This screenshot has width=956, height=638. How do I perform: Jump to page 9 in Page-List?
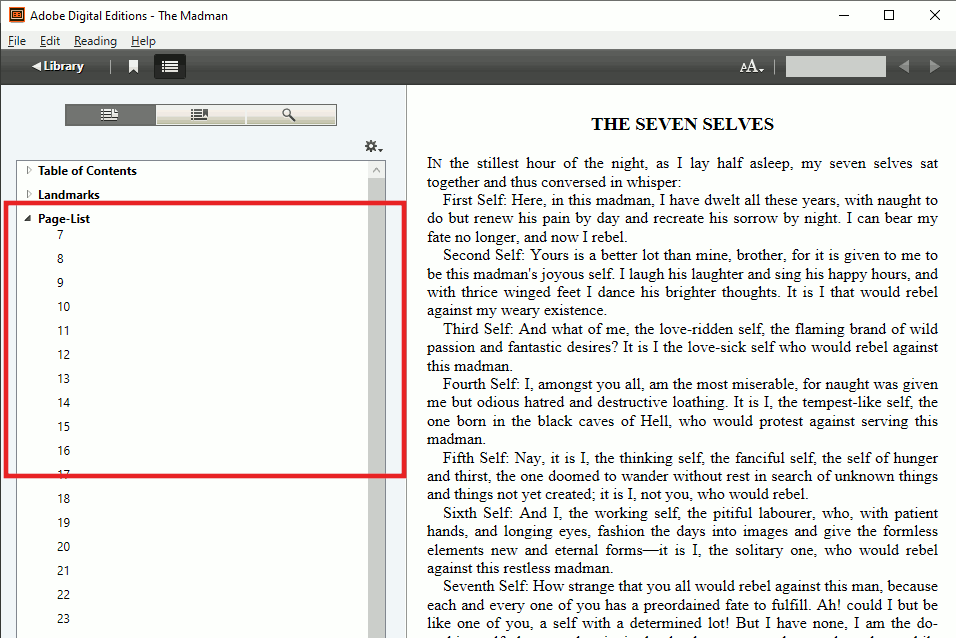pyautogui.click(x=60, y=282)
